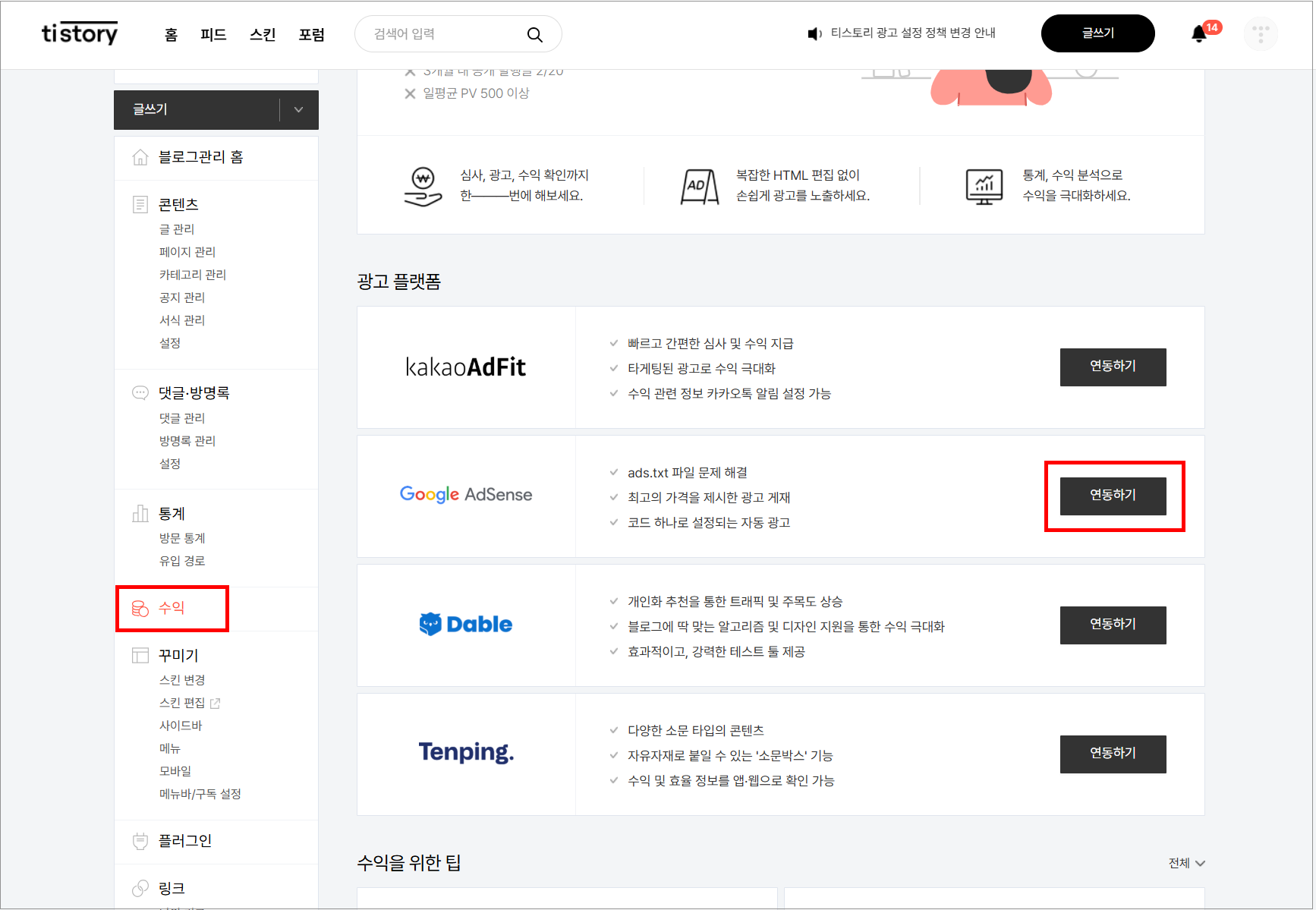Click the 댓글·방명록 section heading
The width and height of the screenshot is (1316, 910).
[x=194, y=392]
